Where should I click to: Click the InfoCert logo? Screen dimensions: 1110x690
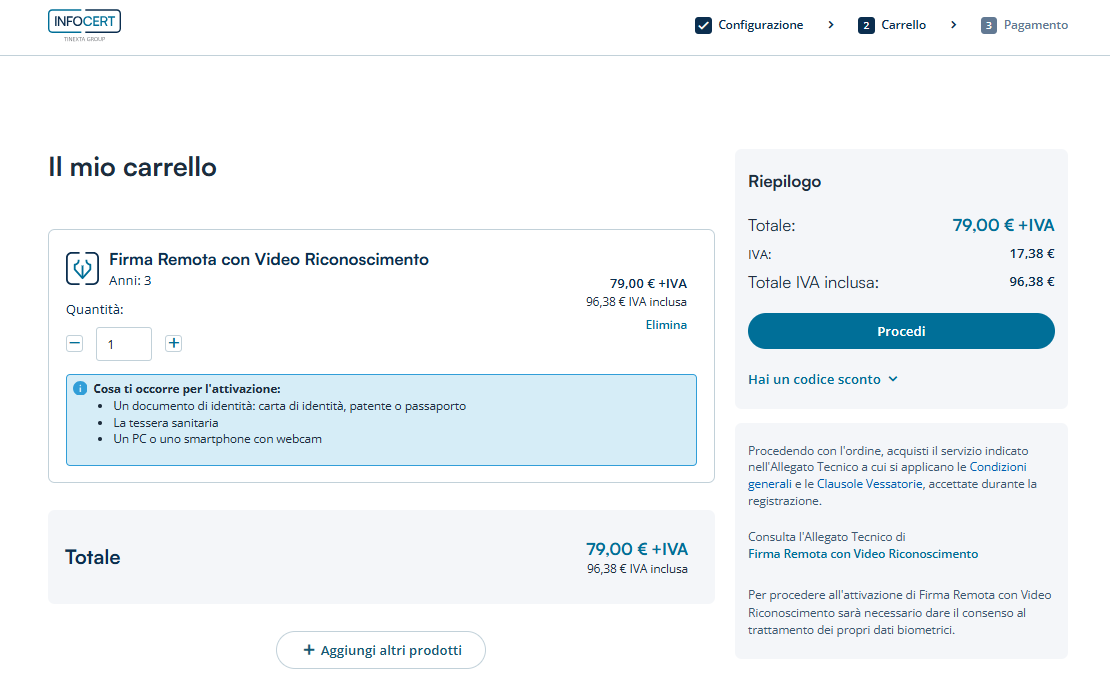[x=84, y=25]
